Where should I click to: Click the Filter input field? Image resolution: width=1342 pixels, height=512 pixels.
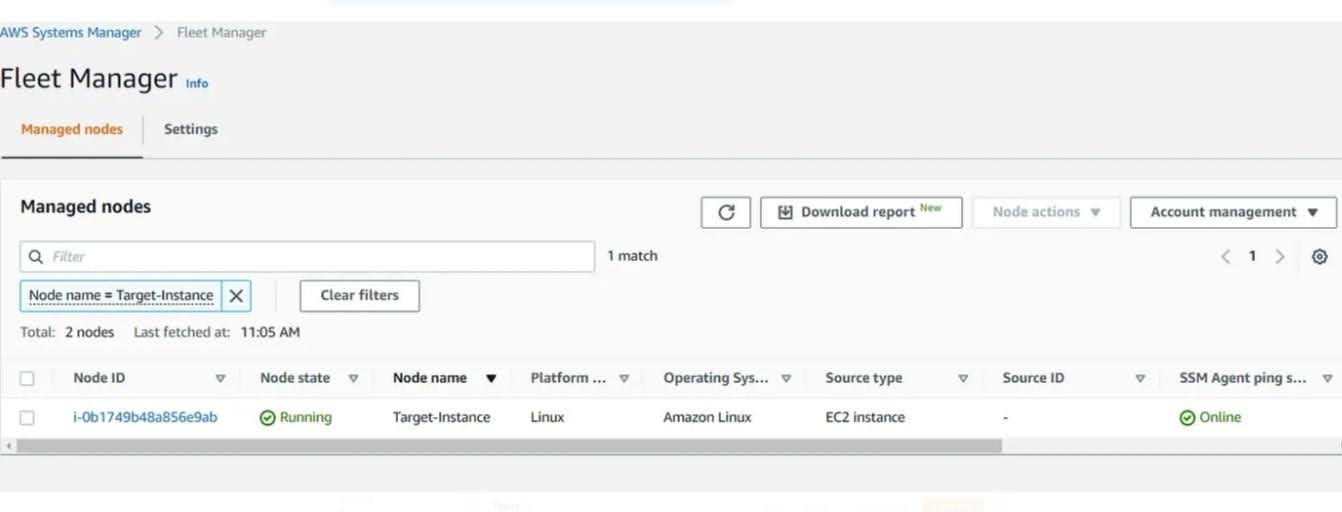[307, 257]
